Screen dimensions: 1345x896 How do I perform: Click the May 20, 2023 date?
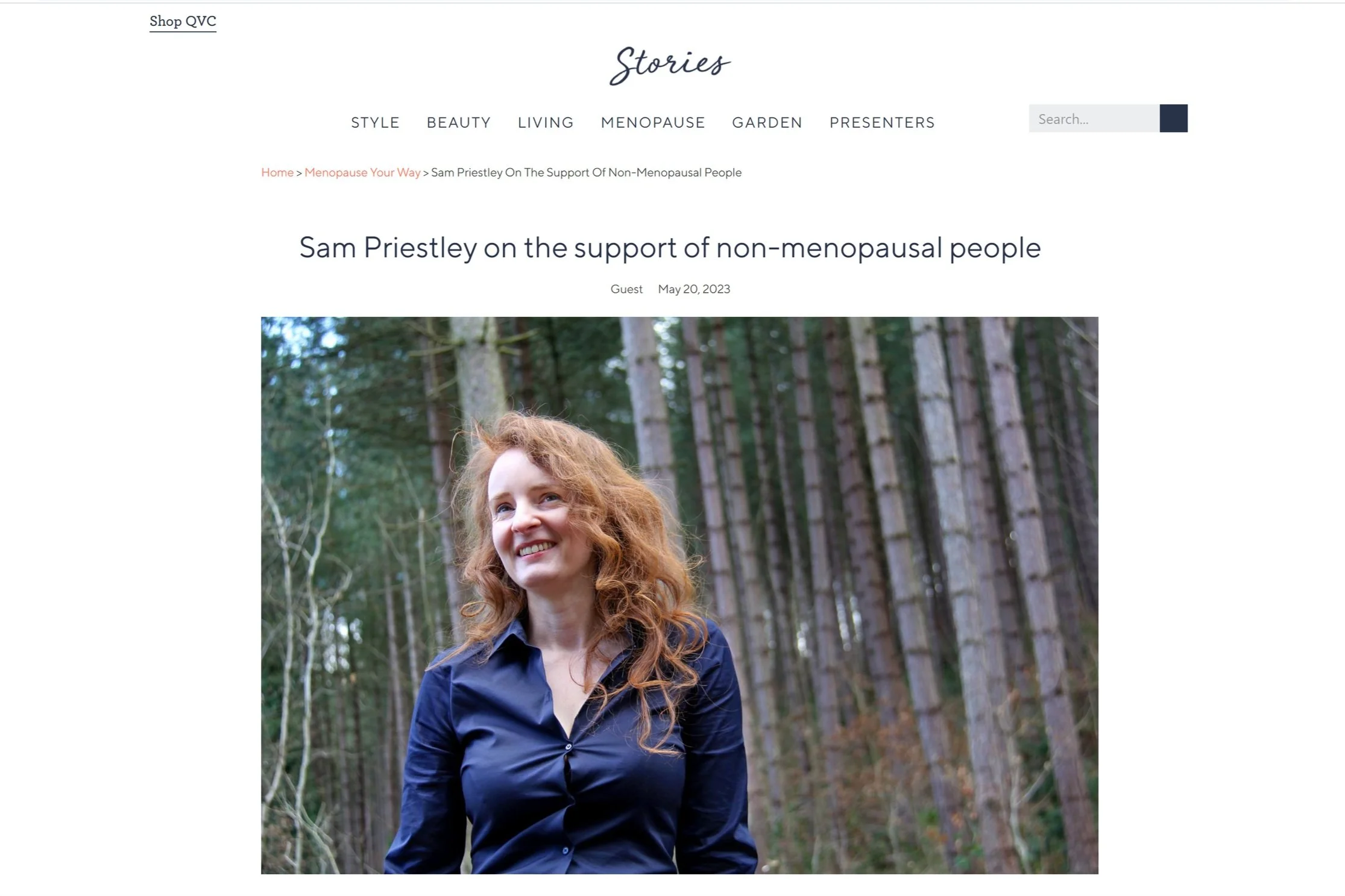pos(694,289)
